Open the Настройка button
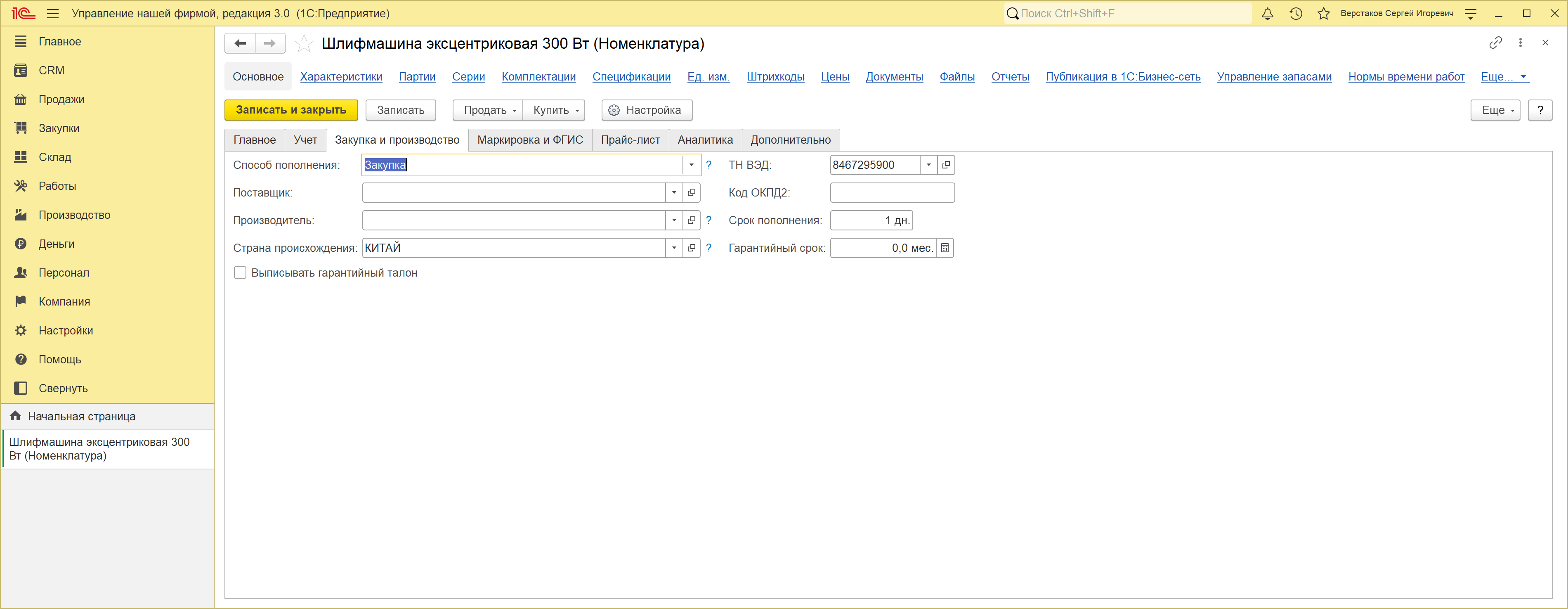This screenshot has height=609, width=1568. (x=647, y=110)
